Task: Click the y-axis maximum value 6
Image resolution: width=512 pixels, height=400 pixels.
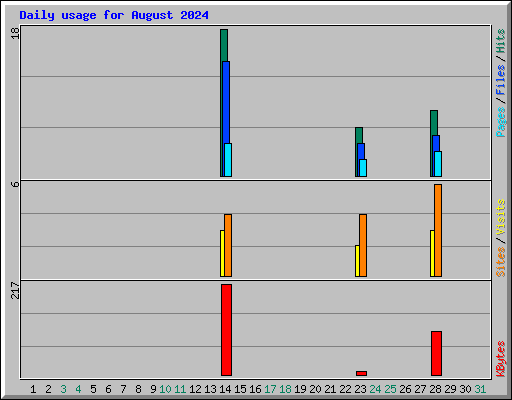Action: point(15,184)
